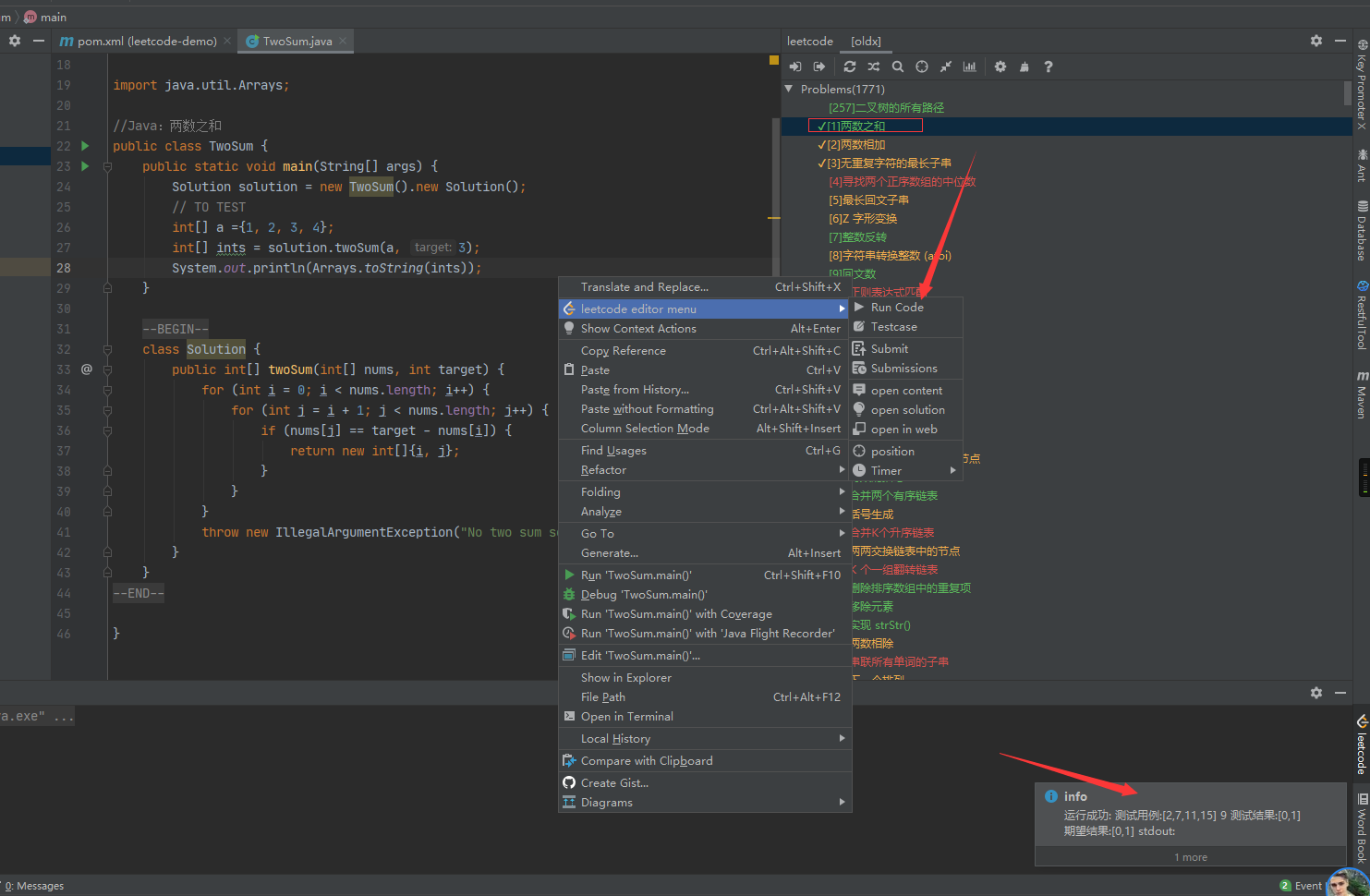Open the help question mark icon
The width and height of the screenshot is (1370, 896).
(x=1048, y=67)
